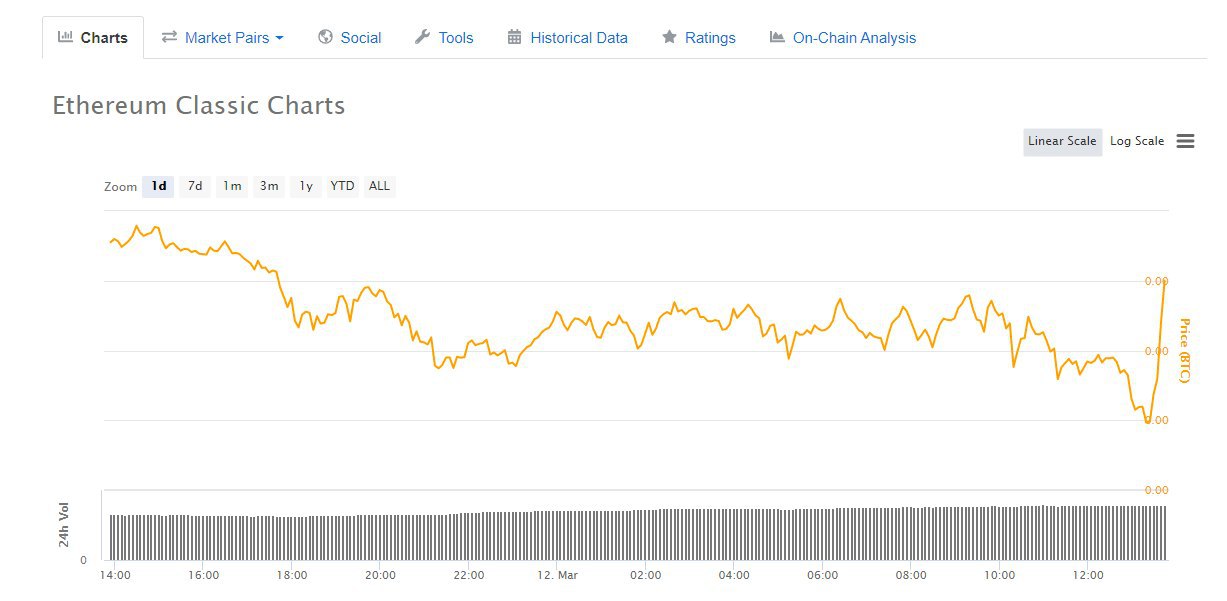Screen dimensions: 1227x601
Task: Click the price line's lowest point at chart end
Action: coord(1147,422)
